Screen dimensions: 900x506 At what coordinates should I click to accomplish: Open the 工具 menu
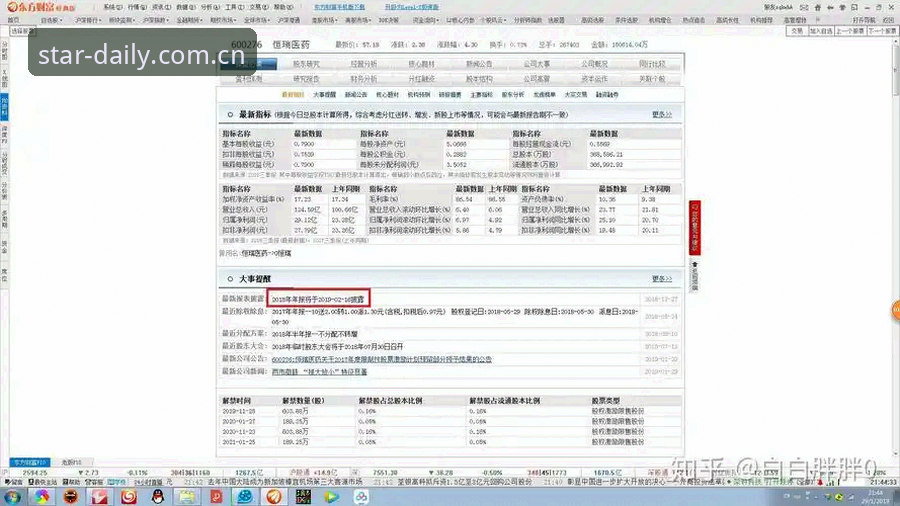coord(234,7)
